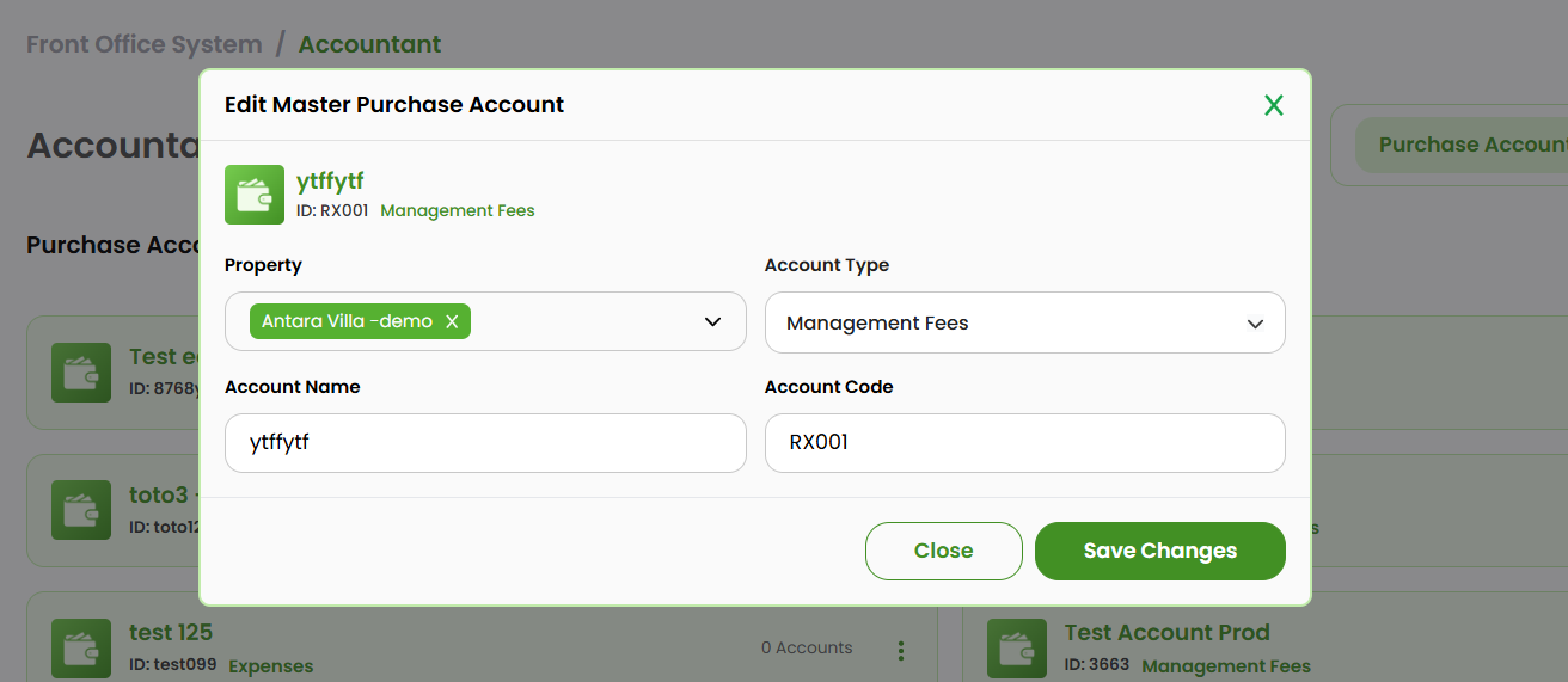The image size is (1568, 682).
Task: Click the wallet icon of the top Test account
Action: (x=81, y=371)
